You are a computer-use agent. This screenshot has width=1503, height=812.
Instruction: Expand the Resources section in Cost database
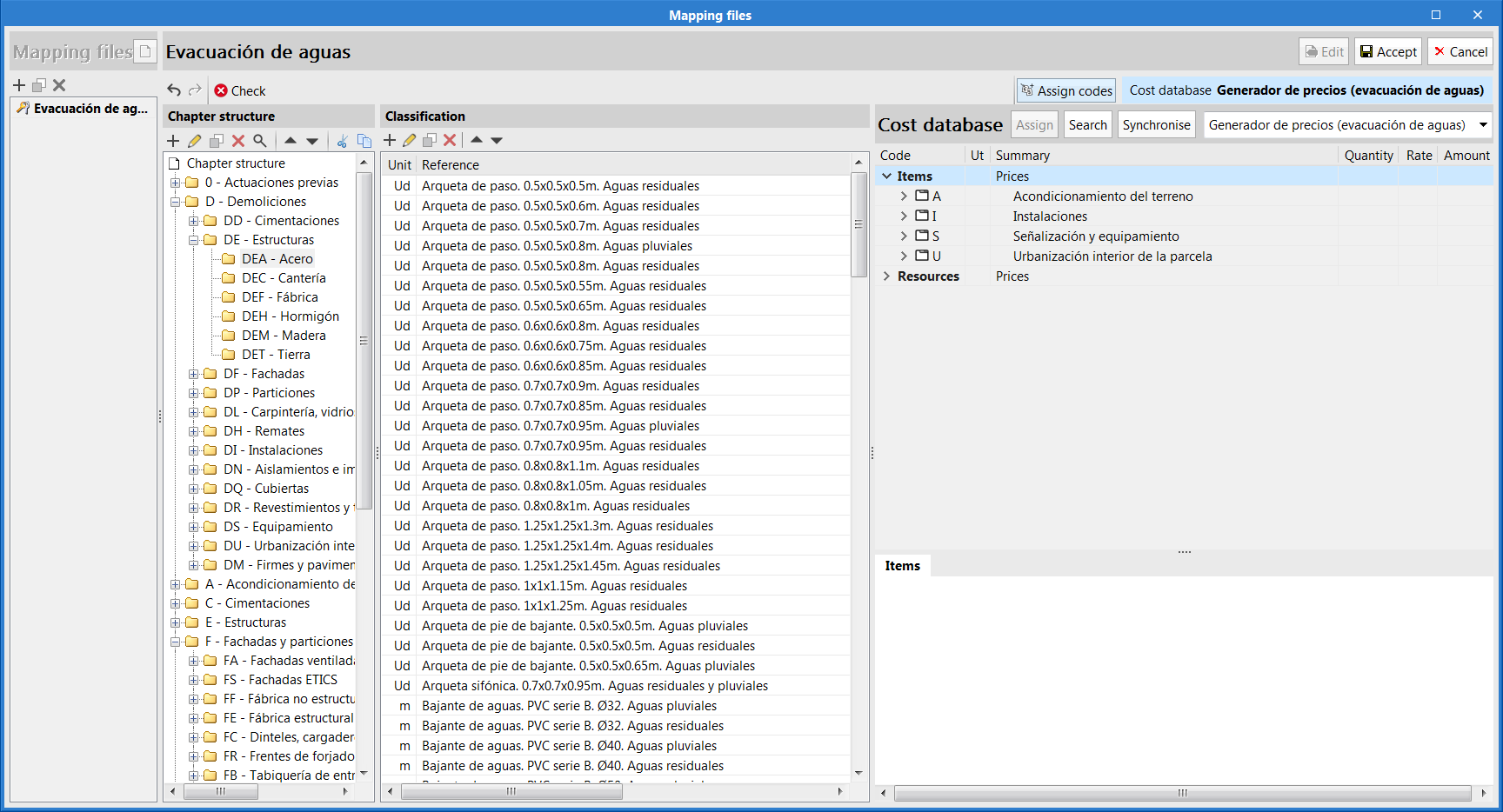point(886,276)
